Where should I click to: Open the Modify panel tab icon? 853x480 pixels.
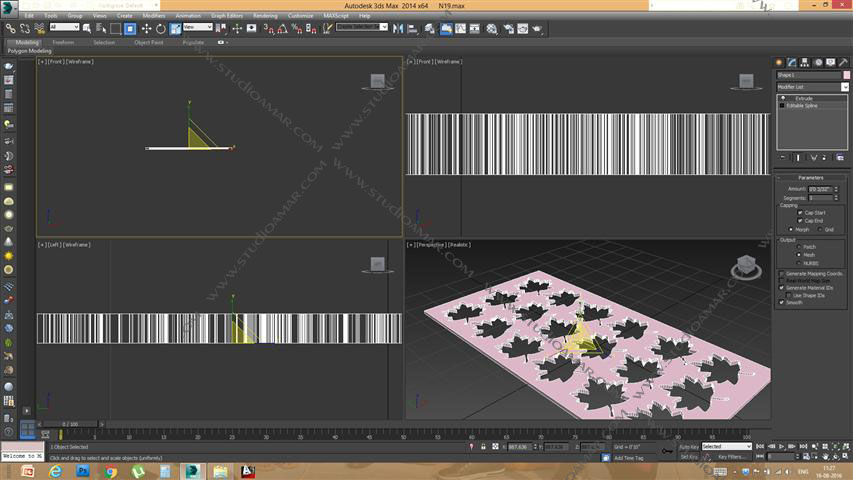click(791, 63)
